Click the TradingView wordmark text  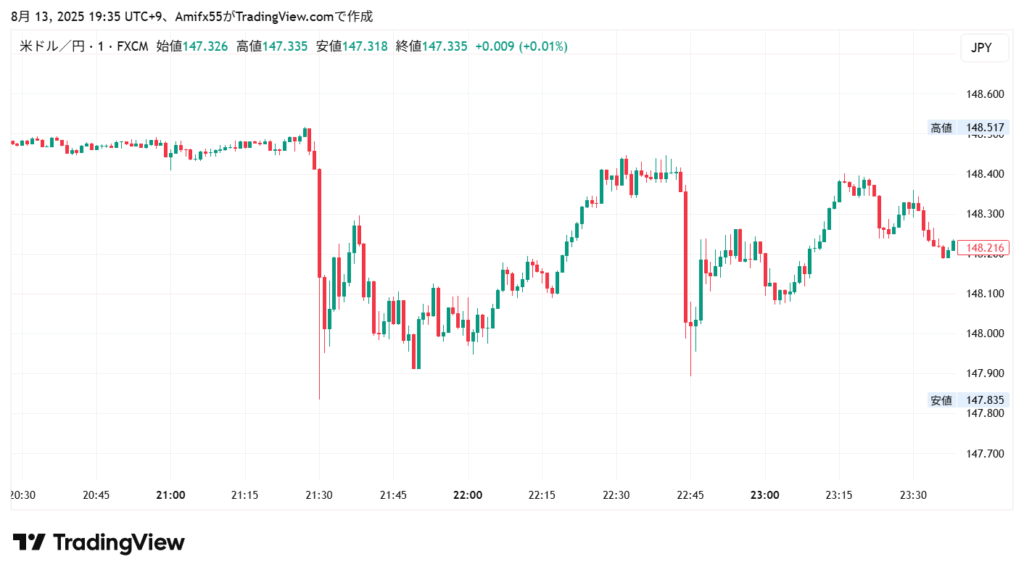(118, 542)
